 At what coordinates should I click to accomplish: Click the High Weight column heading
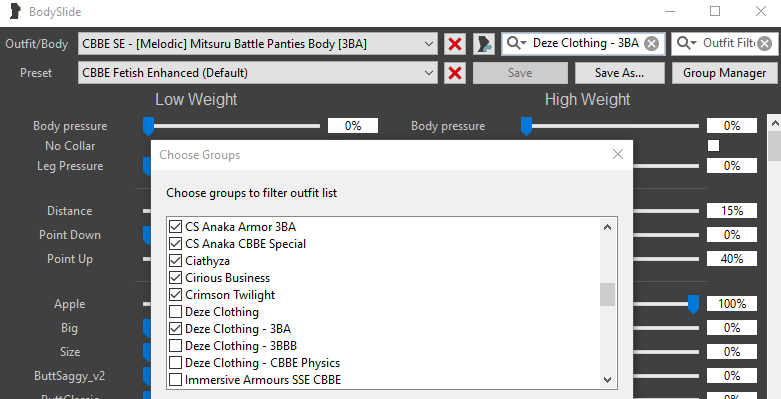(587, 100)
